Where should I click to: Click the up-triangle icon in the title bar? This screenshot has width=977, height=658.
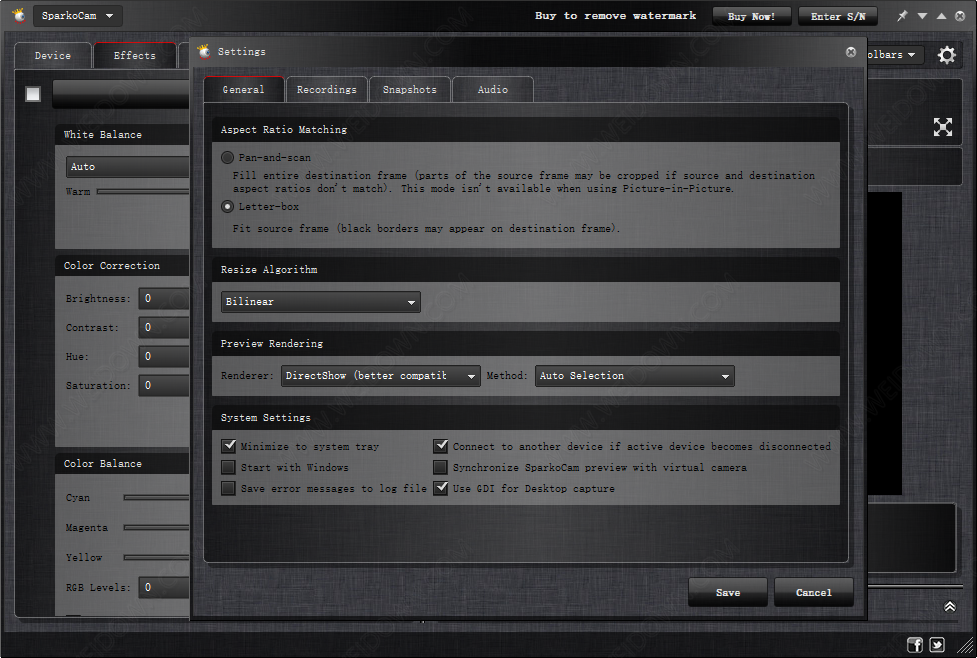click(941, 16)
